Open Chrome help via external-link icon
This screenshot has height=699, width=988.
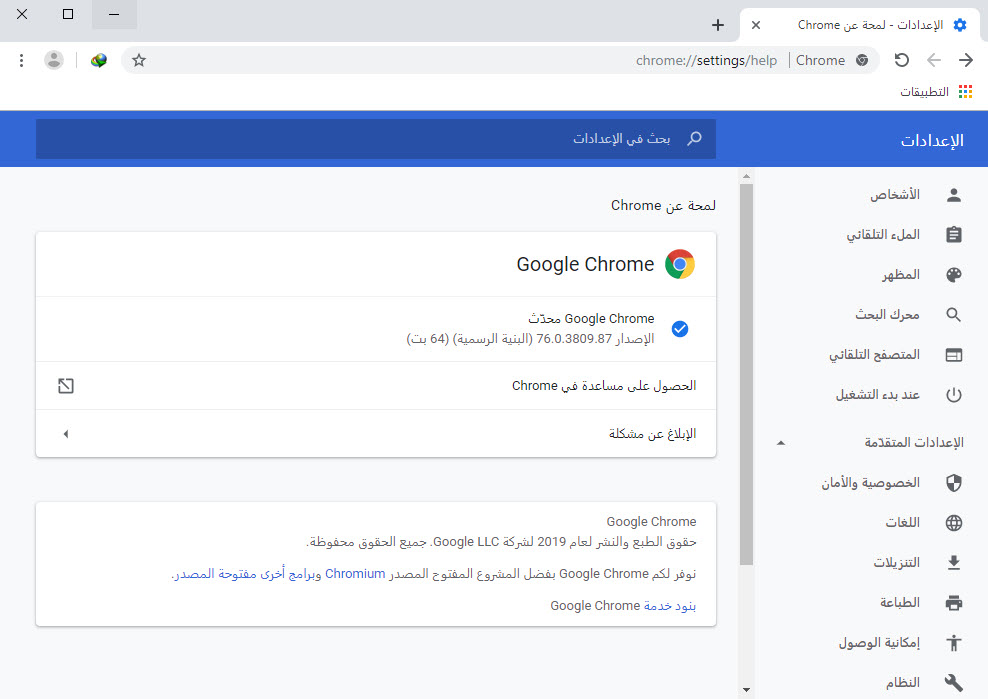[66, 386]
